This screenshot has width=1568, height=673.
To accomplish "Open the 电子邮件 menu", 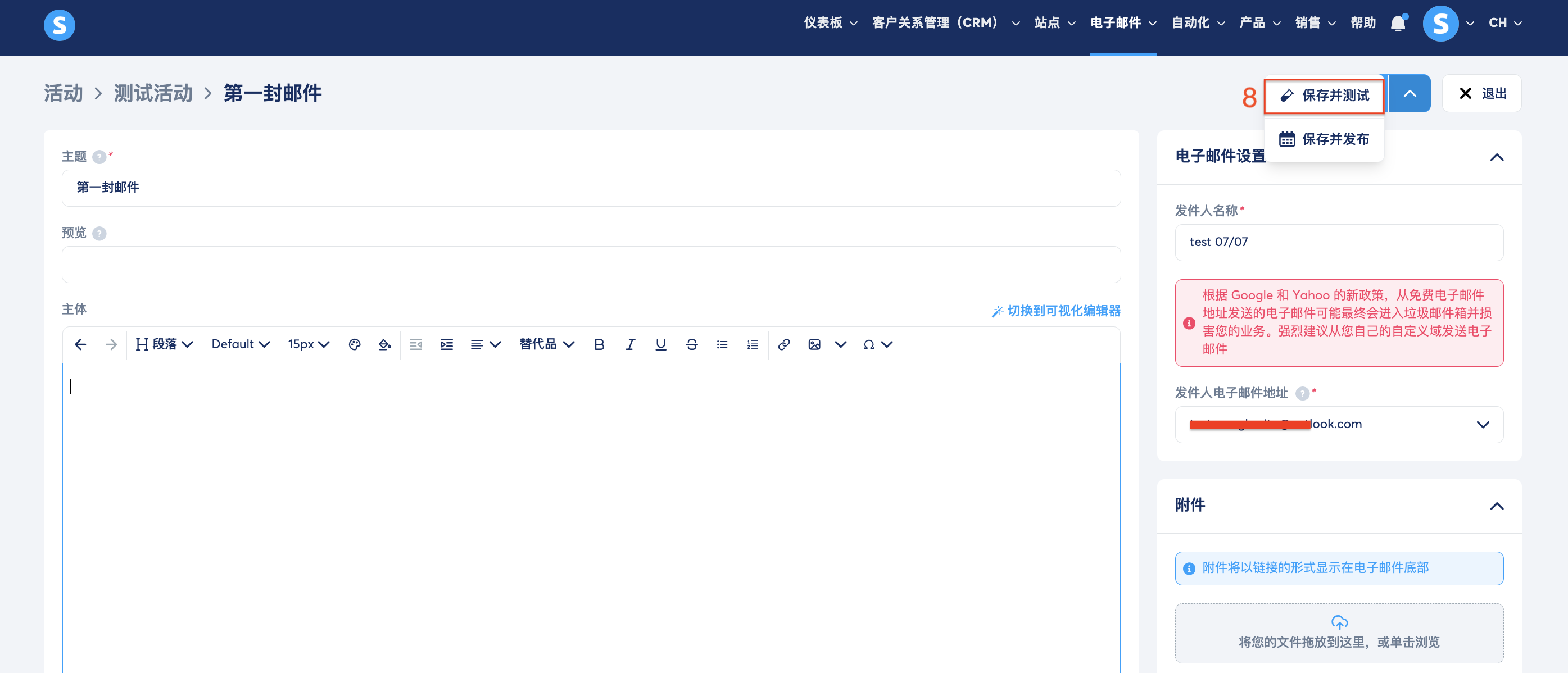I will [1123, 23].
